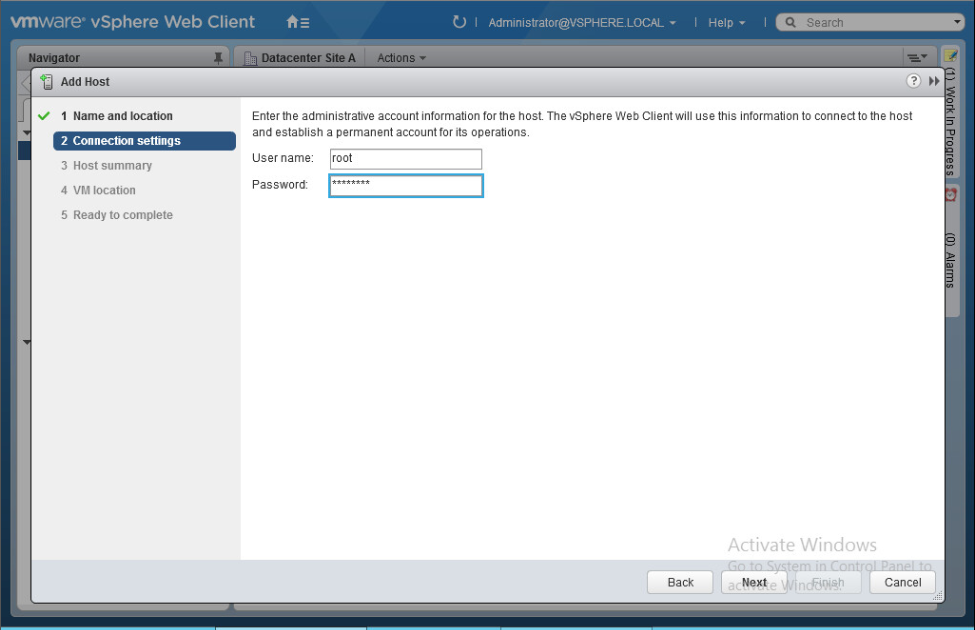This screenshot has height=630, width=975.
Task: Click the double-arrow to maximize the wizard
Action: tap(933, 81)
